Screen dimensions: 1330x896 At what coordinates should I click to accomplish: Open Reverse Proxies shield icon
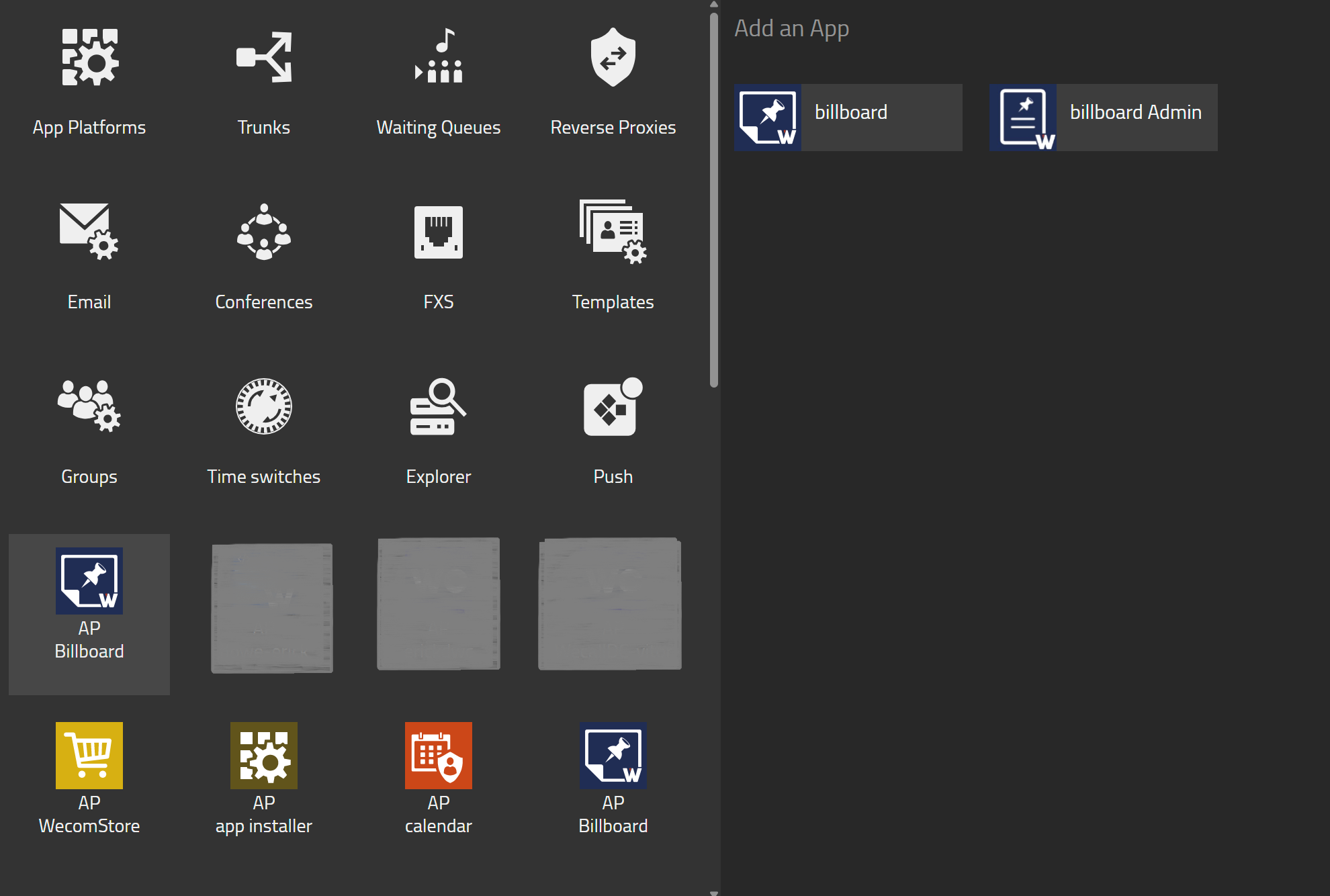613,58
